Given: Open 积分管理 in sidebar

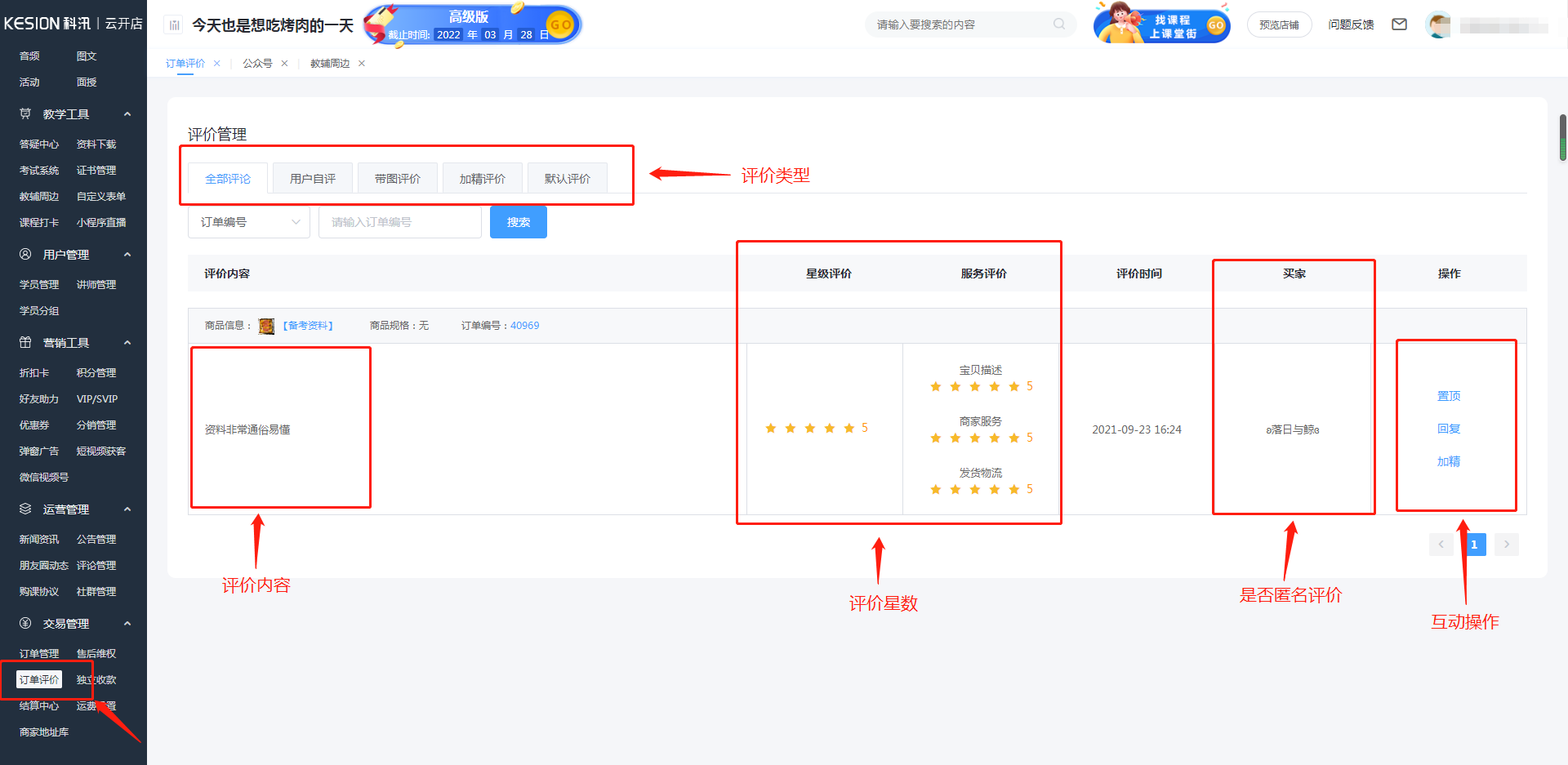Looking at the screenshot, I should click(96, 373).
